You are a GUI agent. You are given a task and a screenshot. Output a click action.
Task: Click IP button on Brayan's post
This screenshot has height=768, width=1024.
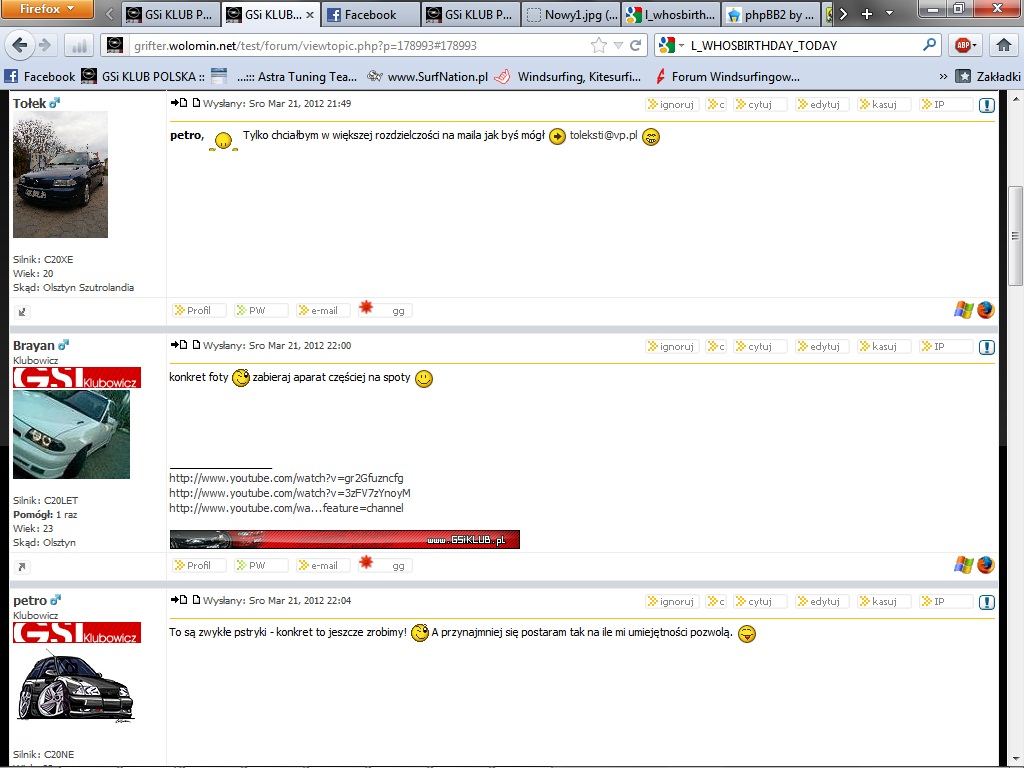click(946, 347)
